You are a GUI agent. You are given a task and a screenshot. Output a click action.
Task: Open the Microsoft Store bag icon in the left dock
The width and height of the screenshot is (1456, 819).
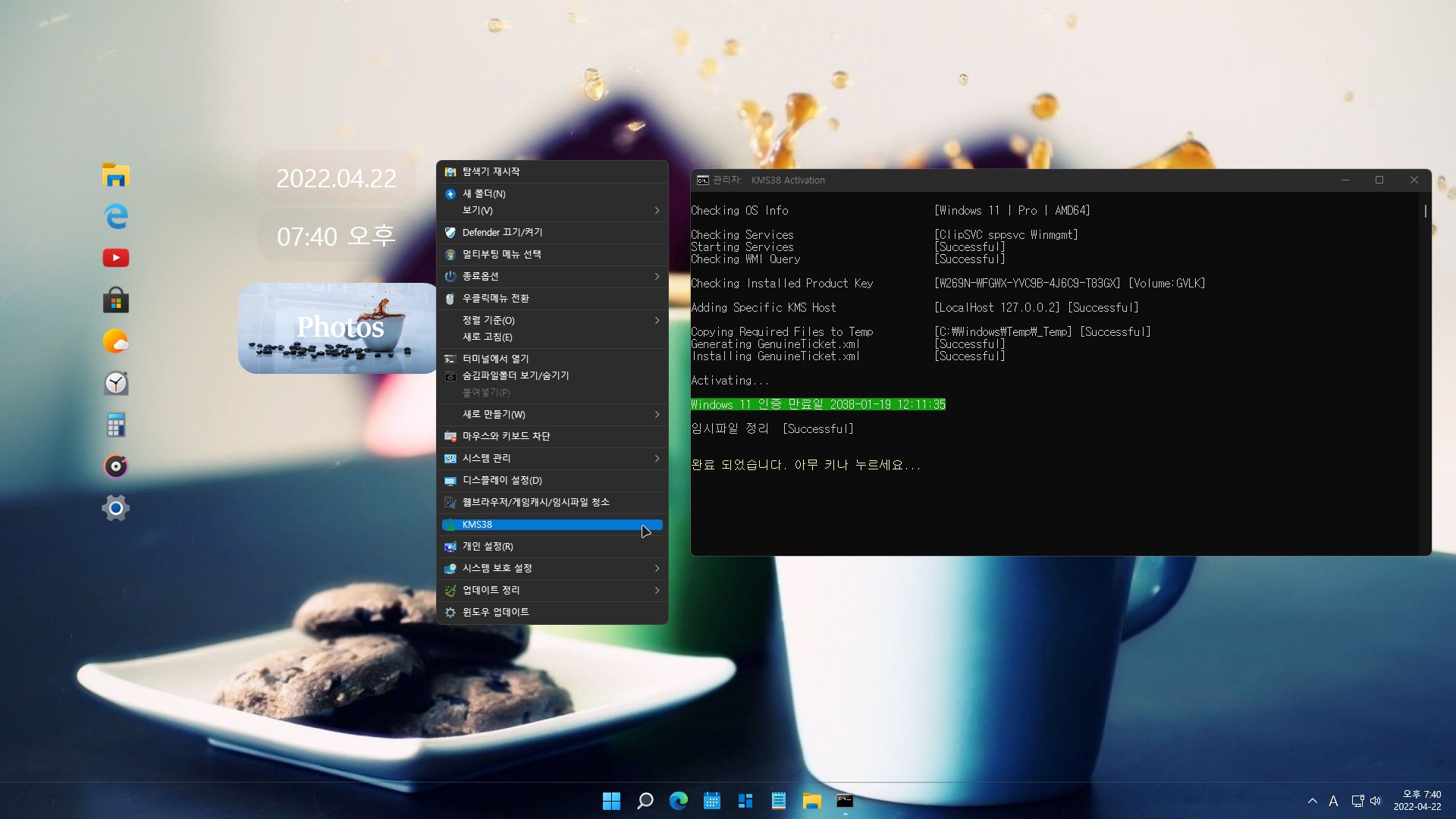click(x=116, y=300)
